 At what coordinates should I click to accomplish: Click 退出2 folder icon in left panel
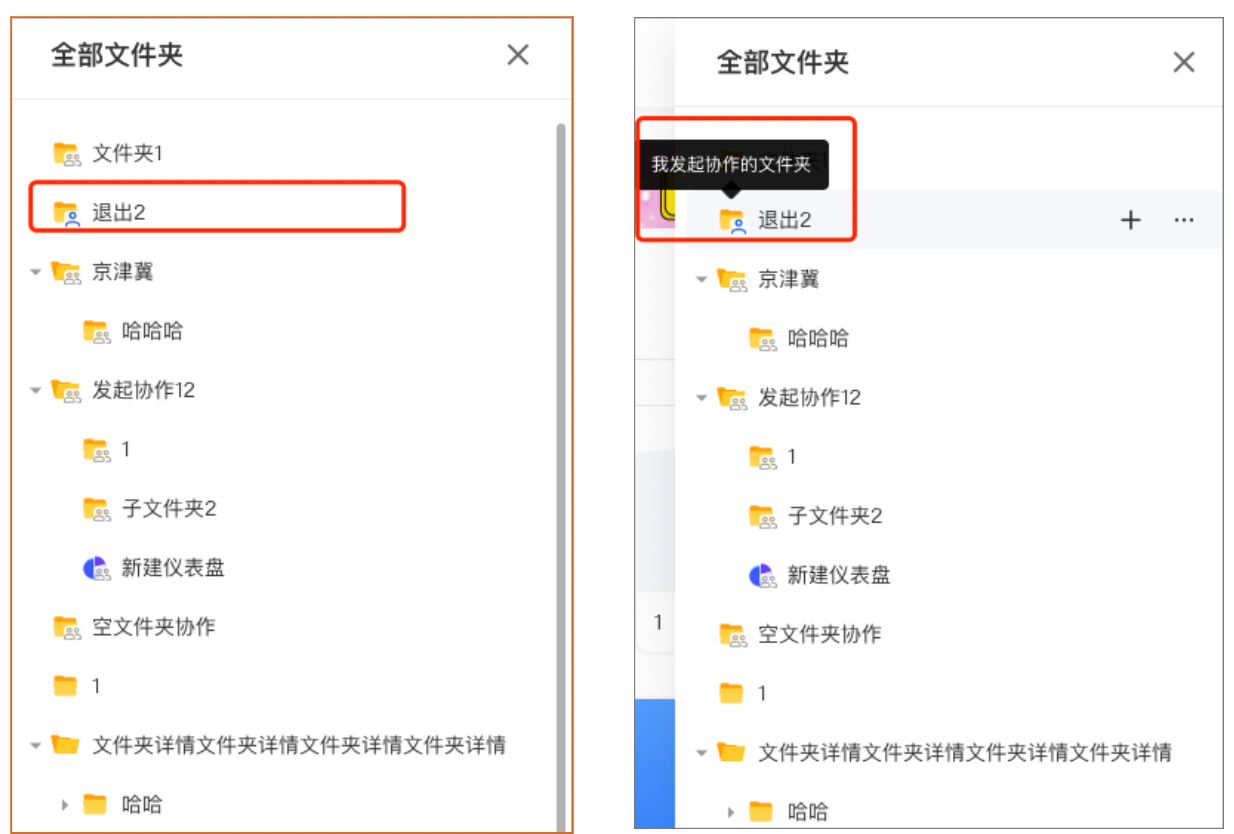click(66, 212)
